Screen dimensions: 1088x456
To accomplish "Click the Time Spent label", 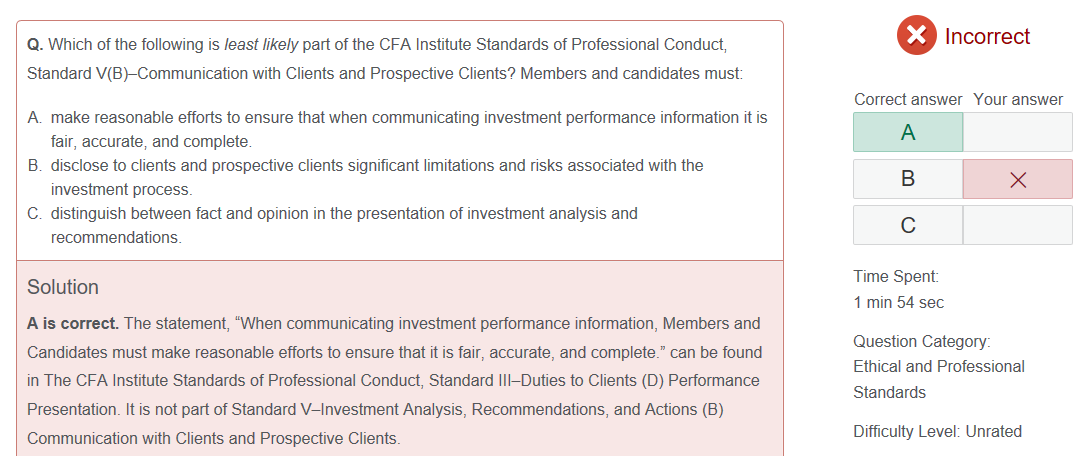I will pos(896,276).
